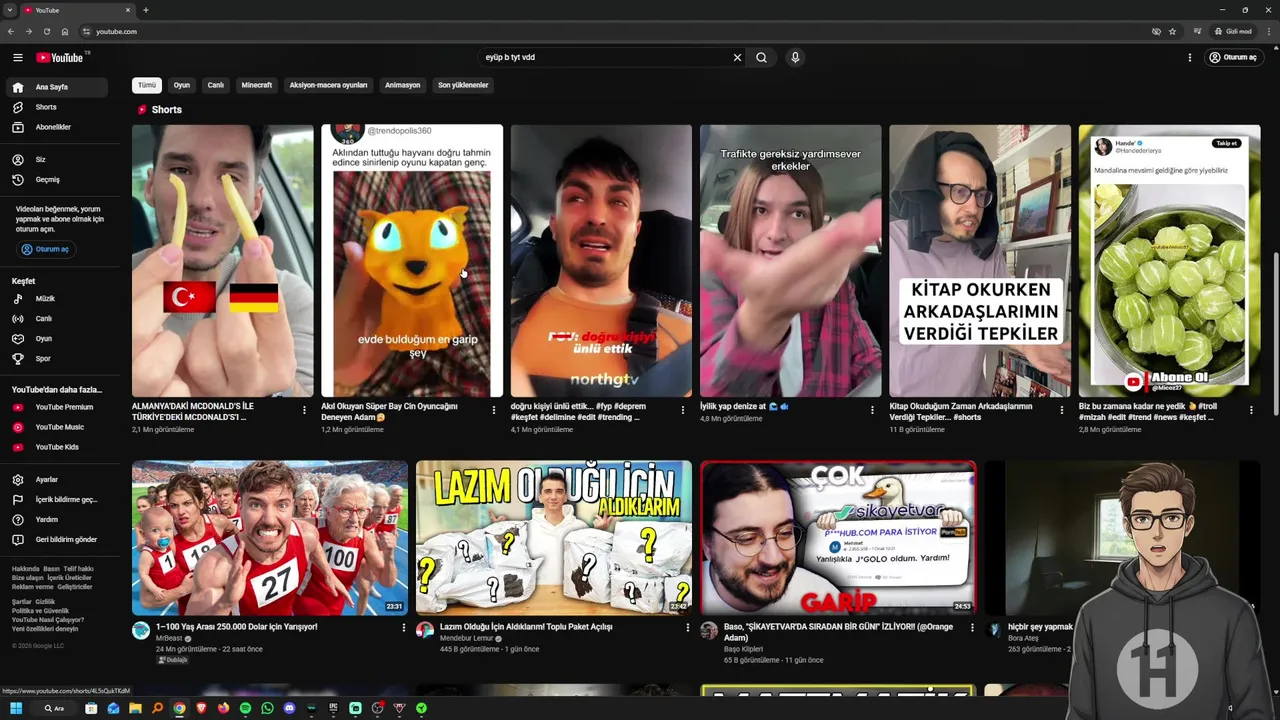The image size is (1280, 720).
Task: Open Geçmiş history in sidebar
Action: pos(56,179)
